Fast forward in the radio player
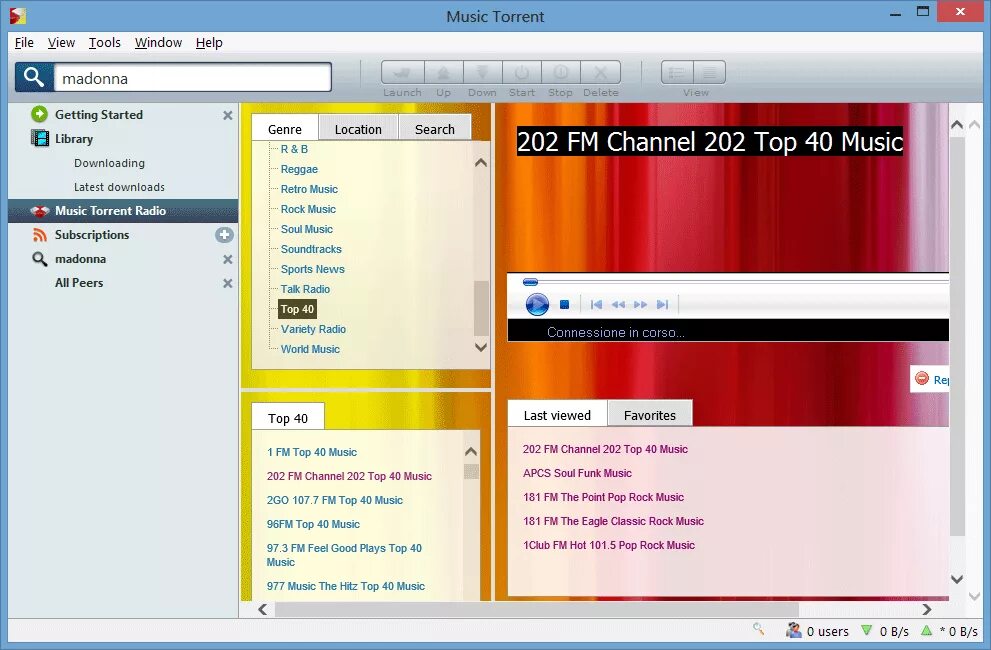This screenshot has width=991, height=650. pyautogui.click(x=640, y=305)
